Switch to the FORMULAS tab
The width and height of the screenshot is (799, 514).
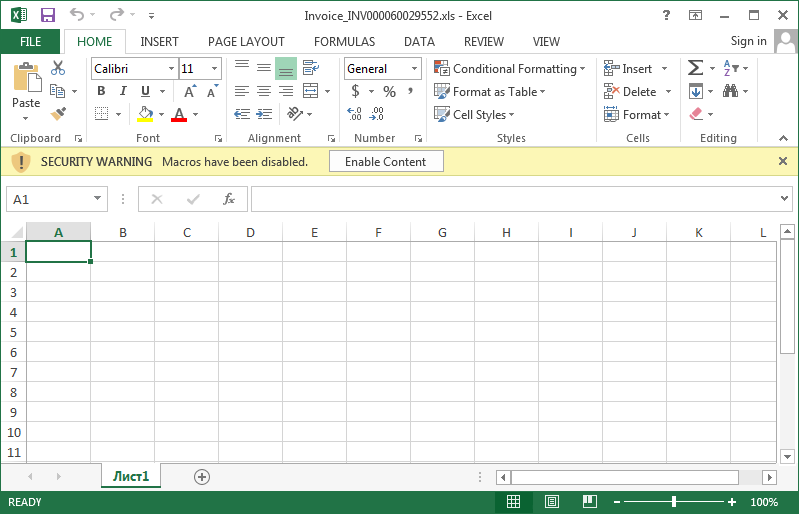[x=344, y=42]
